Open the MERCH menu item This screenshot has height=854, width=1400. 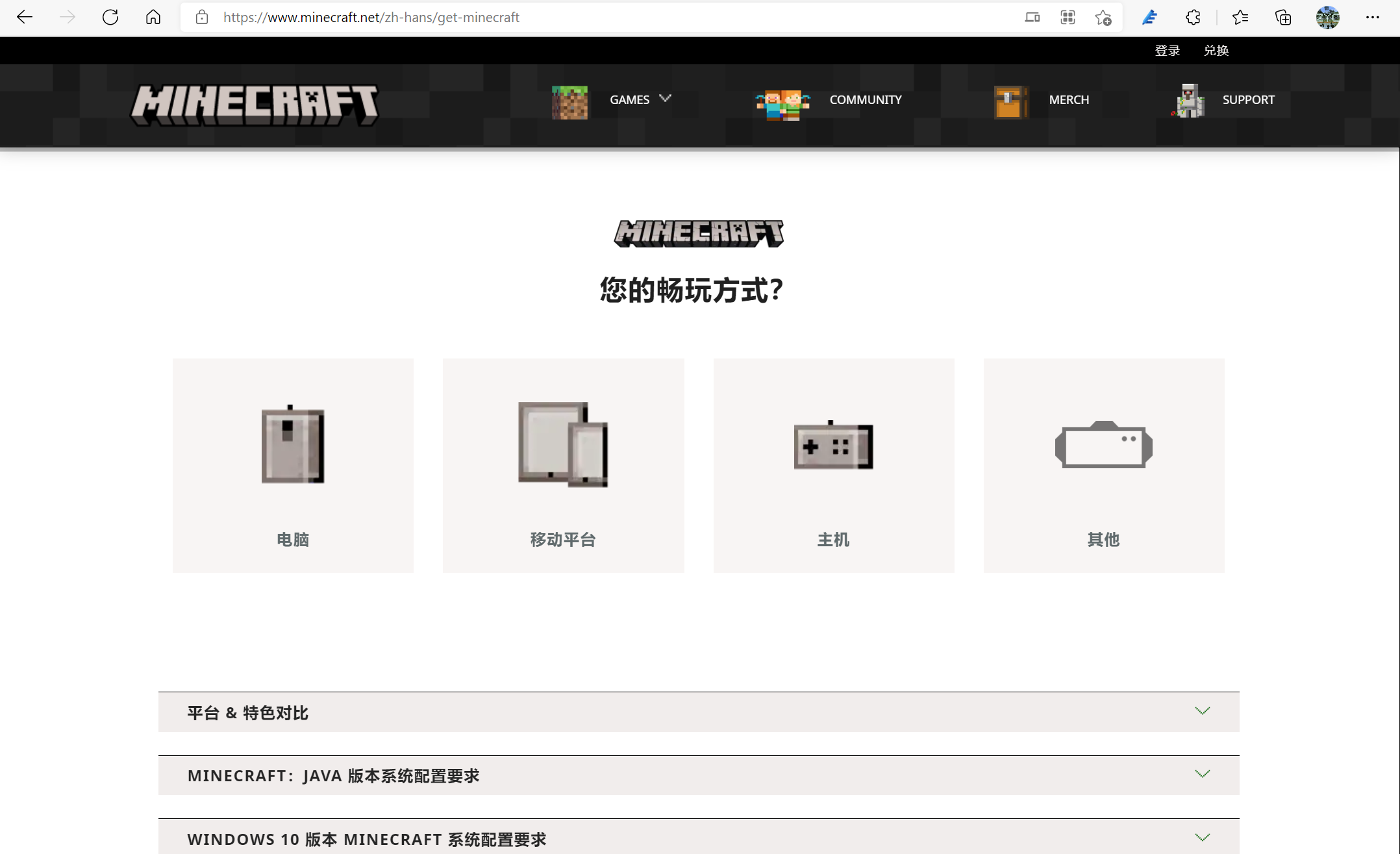(x=1068, y=100)
